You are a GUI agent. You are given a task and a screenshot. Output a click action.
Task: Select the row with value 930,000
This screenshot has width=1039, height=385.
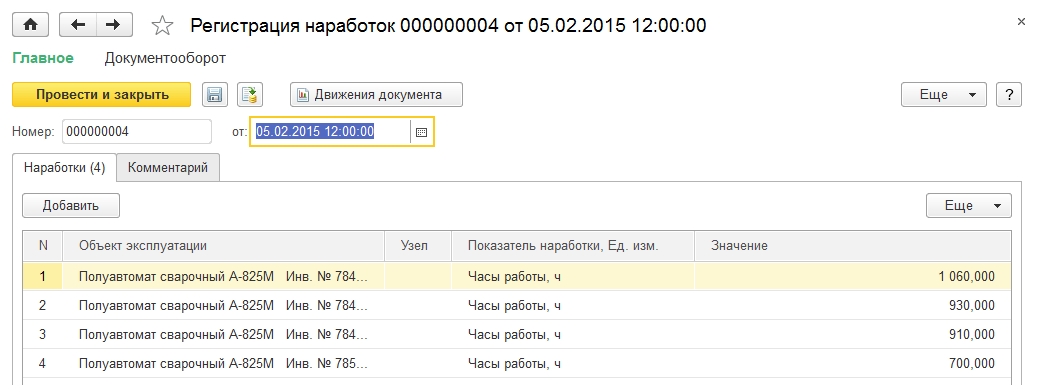(517, 305)
